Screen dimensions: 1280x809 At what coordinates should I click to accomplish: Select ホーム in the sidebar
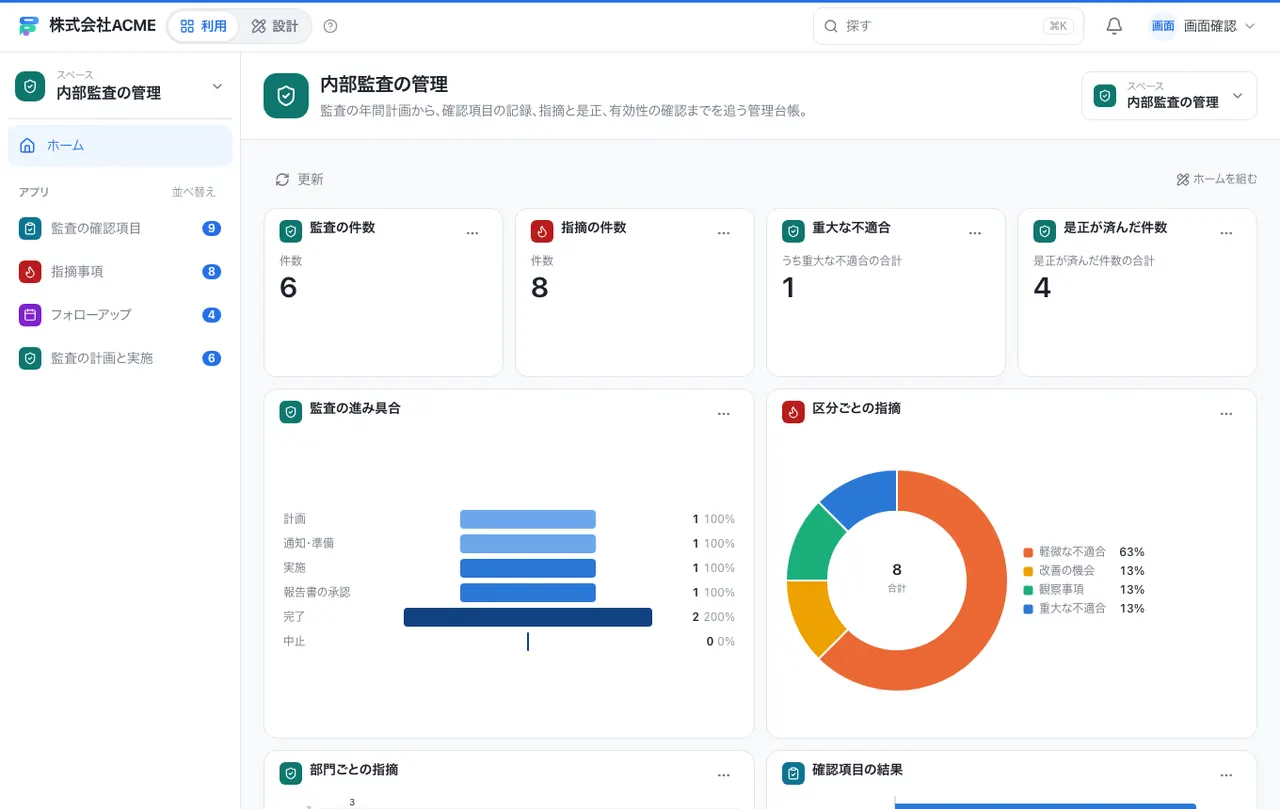tap(120, 145)
